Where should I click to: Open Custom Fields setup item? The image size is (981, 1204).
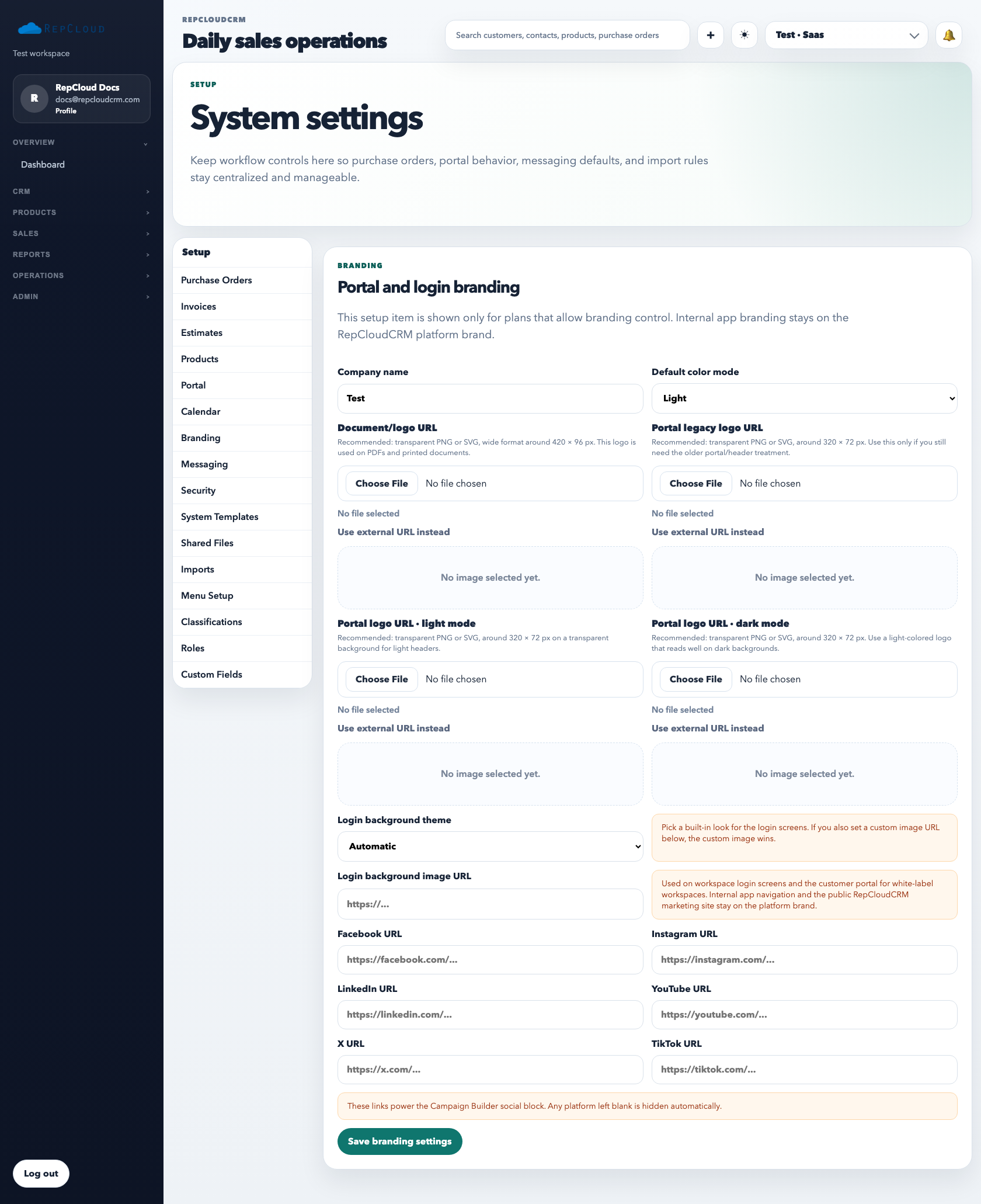pos(242,675)
